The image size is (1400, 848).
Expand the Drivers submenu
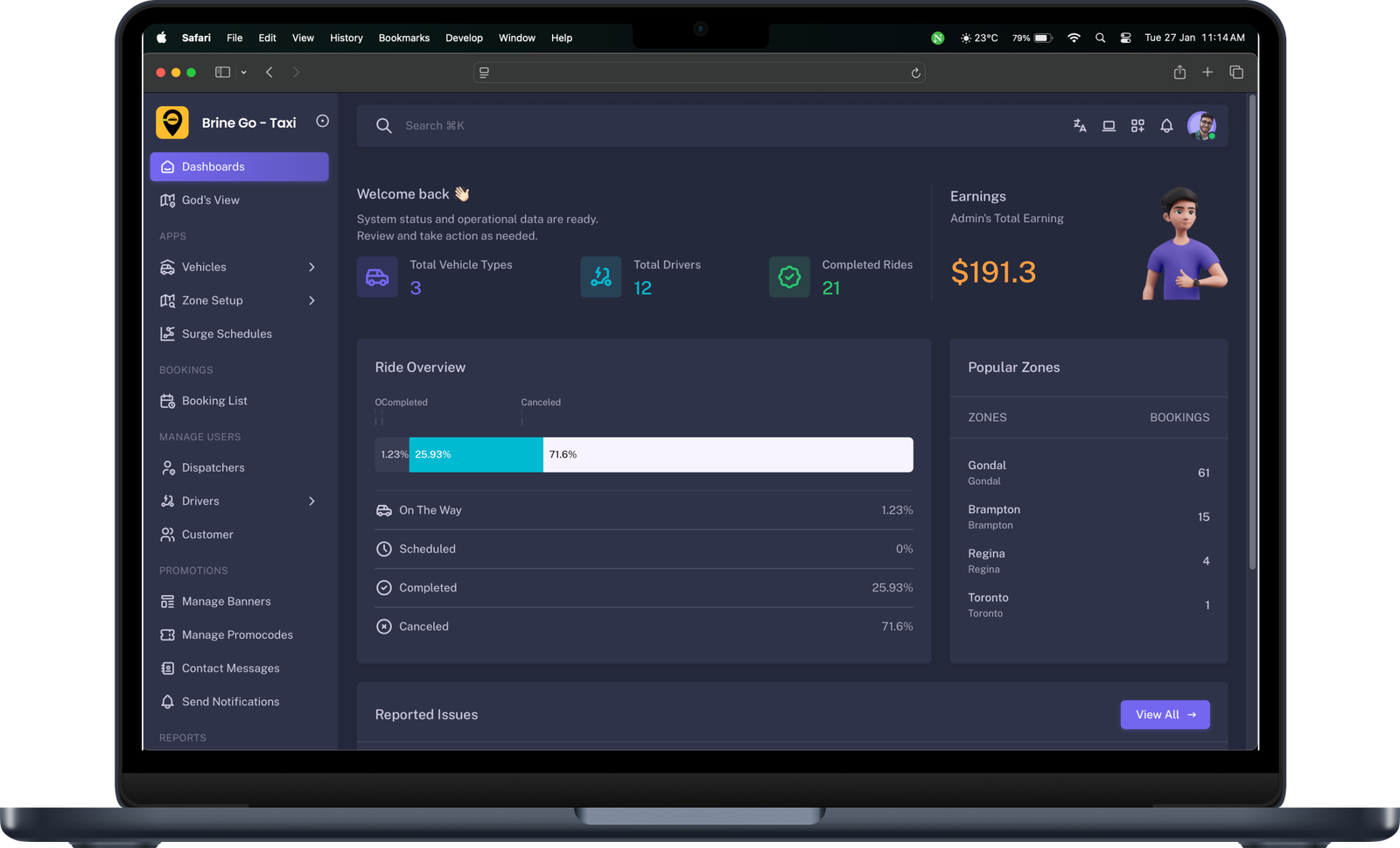(311, 501)
